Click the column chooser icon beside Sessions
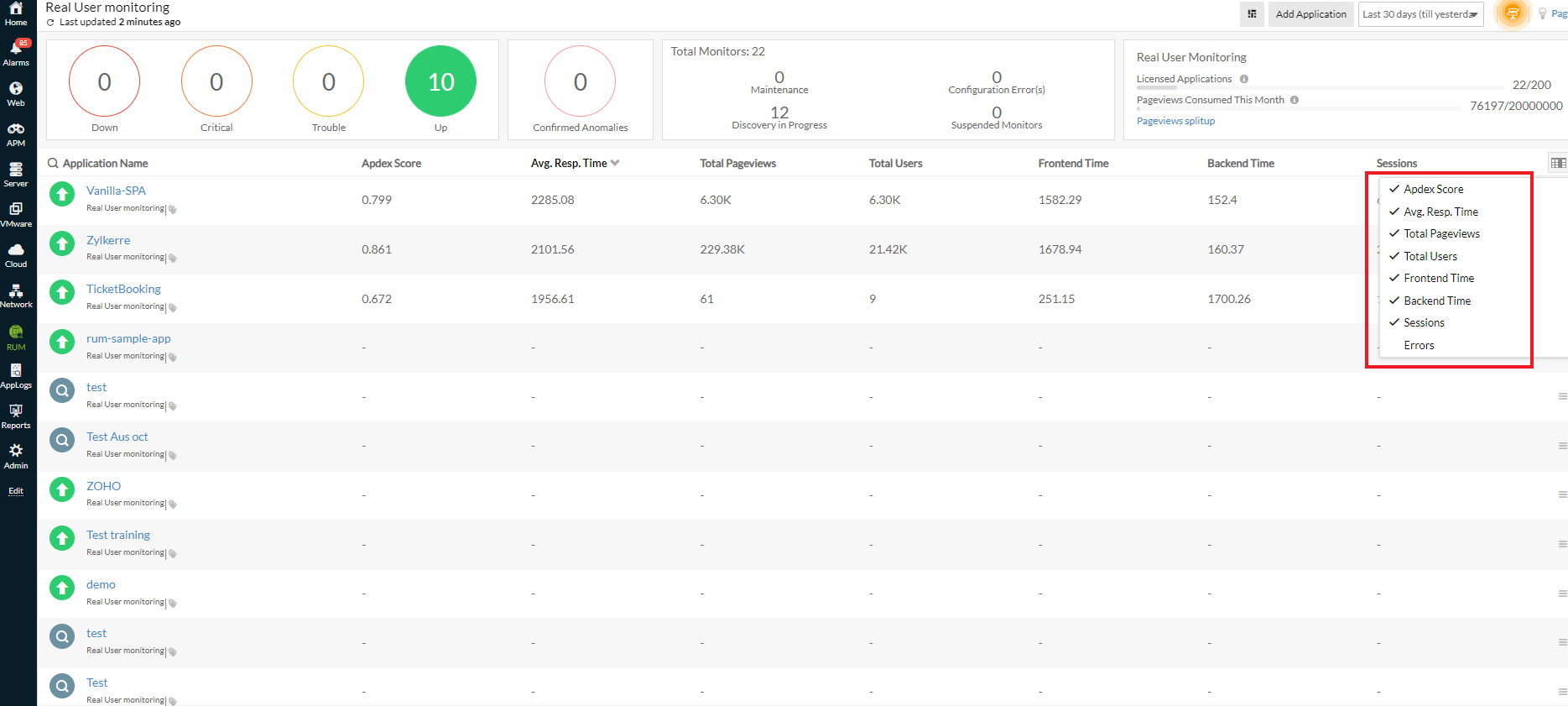The width and height of the screenshot is (1568, 706). click(x=1558, y=163)
